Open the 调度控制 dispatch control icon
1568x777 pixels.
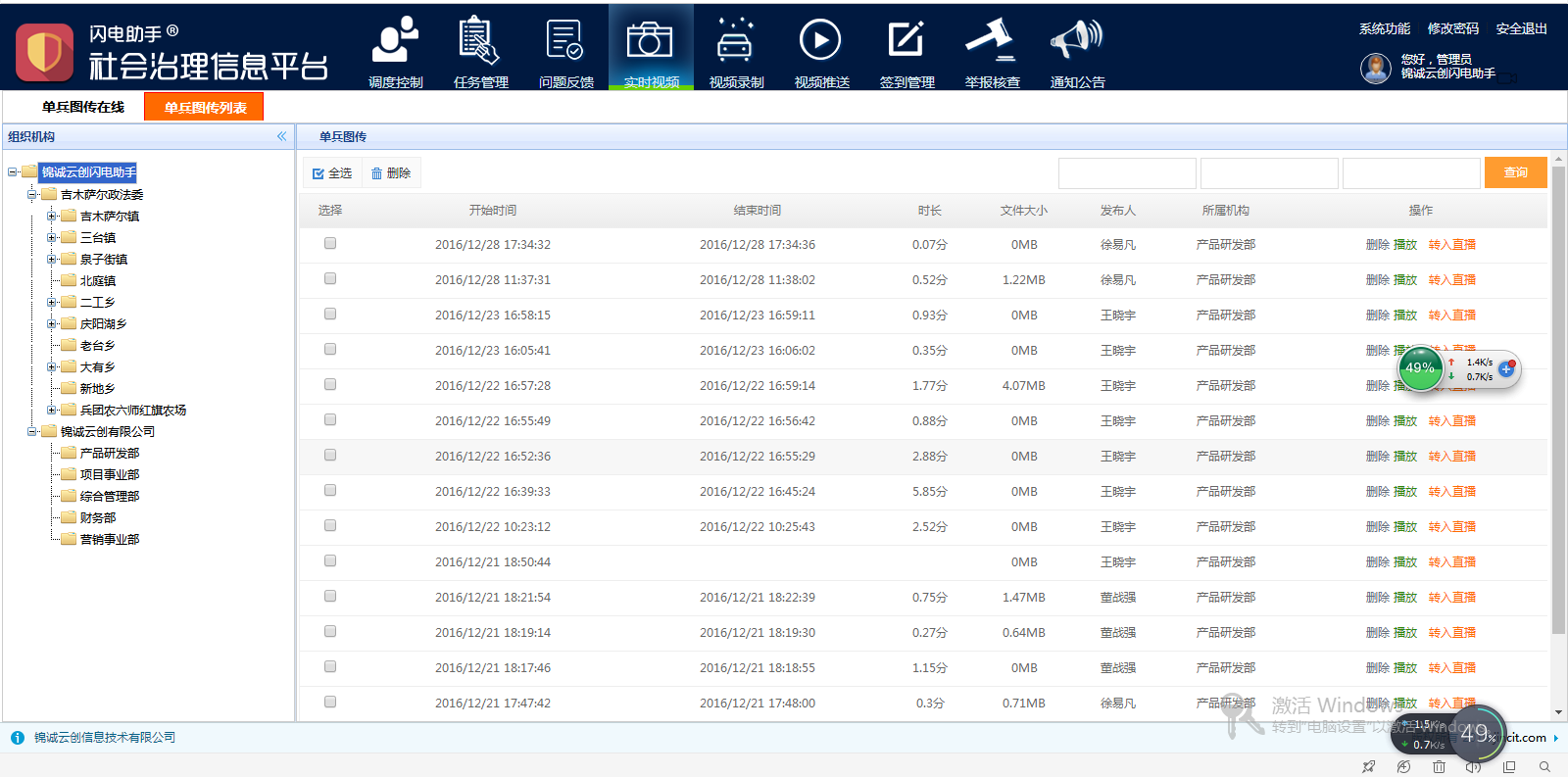pos(395,42)
